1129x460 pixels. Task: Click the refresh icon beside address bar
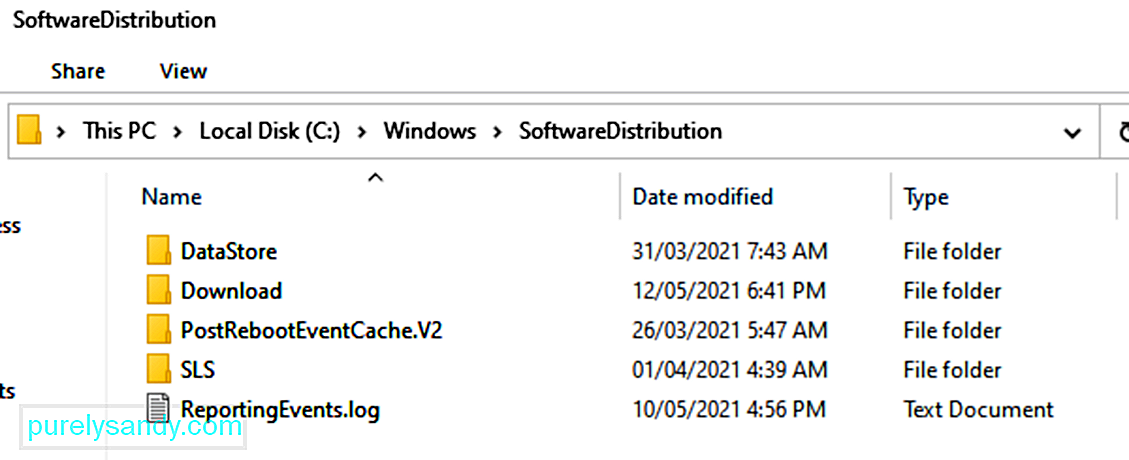(1122, 132)
